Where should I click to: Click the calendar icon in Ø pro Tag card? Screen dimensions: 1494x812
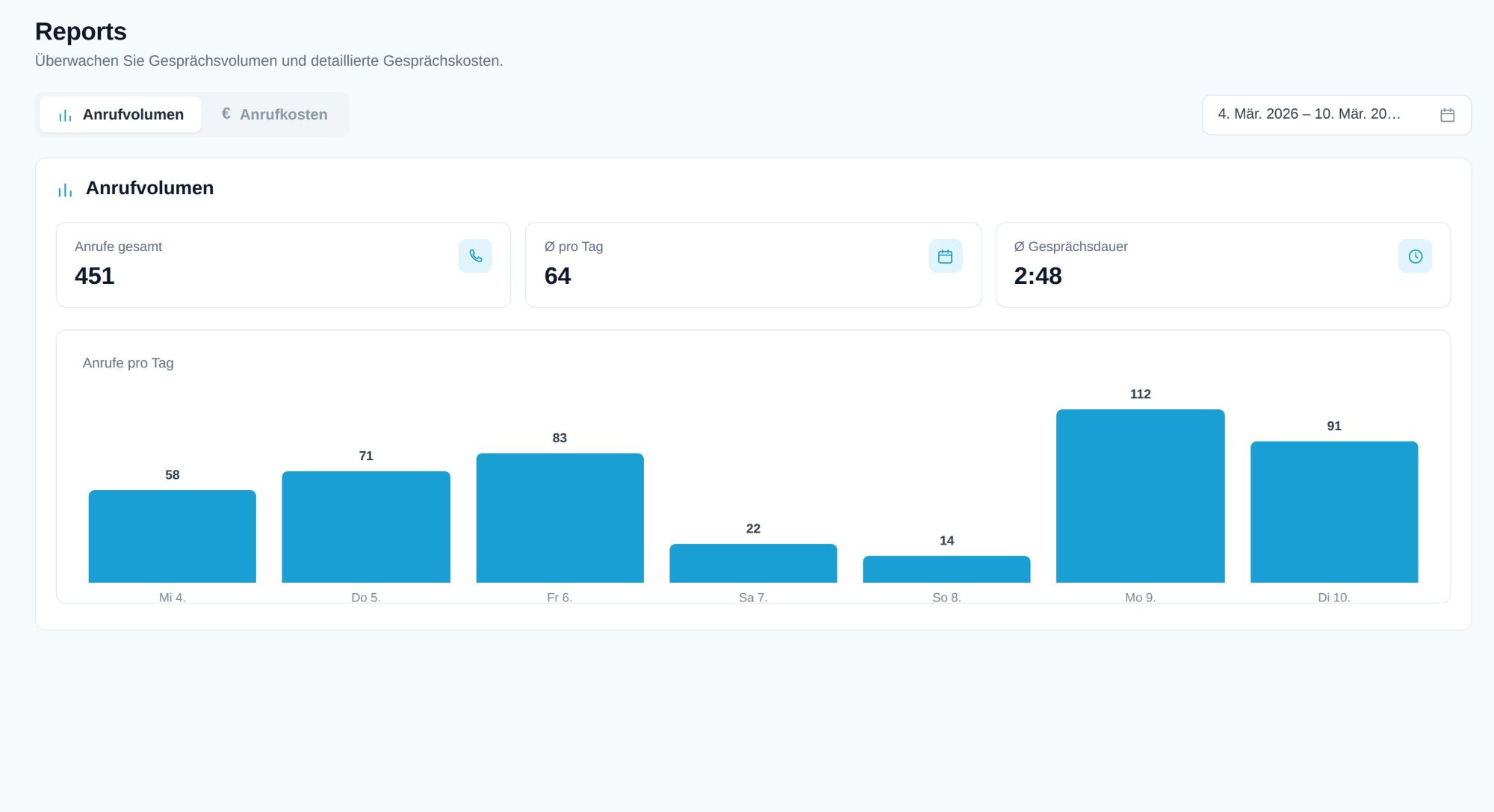(x=945, y=256)
